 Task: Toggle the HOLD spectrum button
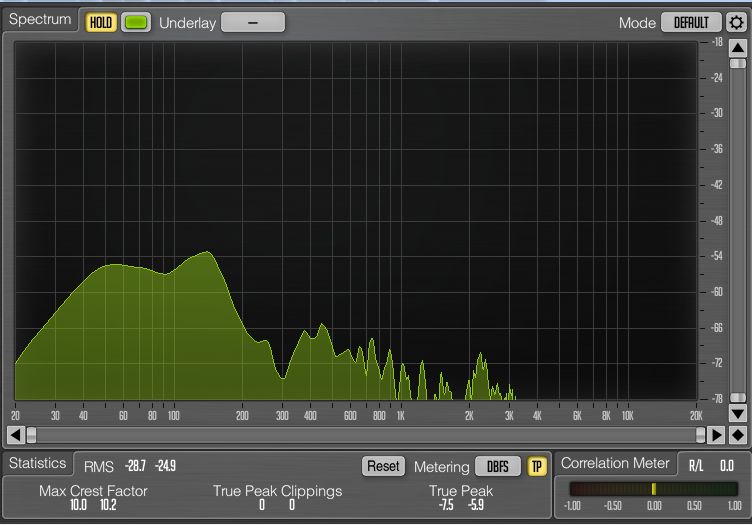tap(100, 22)
